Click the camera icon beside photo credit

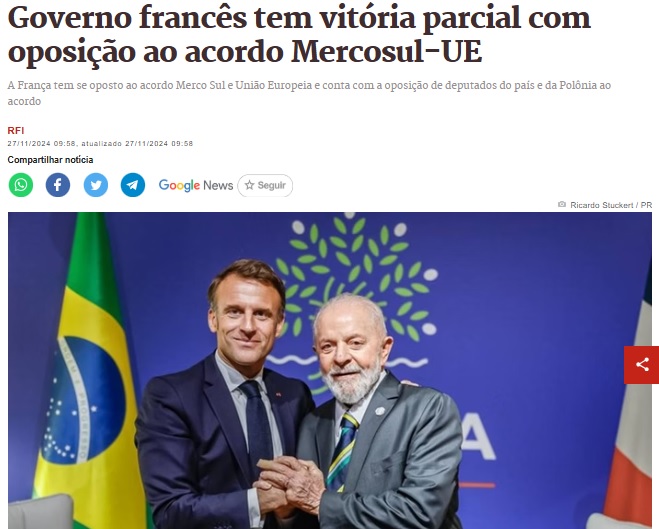pyautogui.click(x=561, y=205)
